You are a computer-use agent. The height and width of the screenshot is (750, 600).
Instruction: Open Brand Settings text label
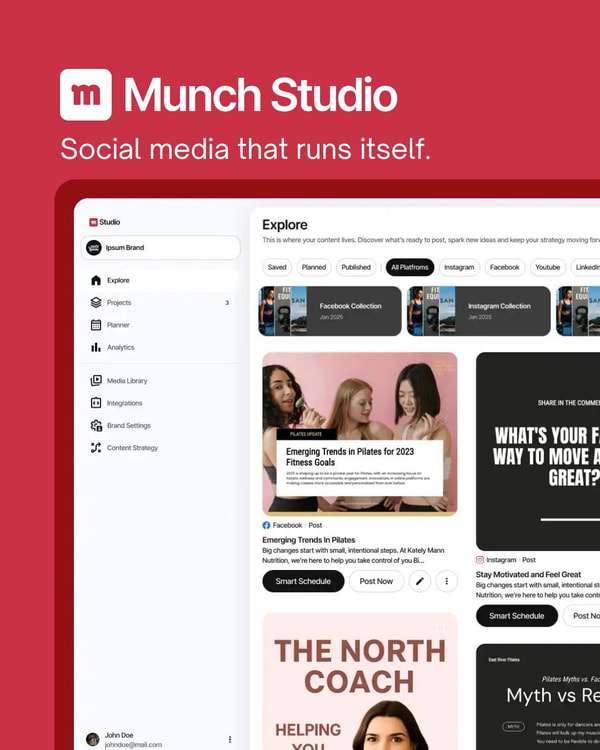point(129,425)
